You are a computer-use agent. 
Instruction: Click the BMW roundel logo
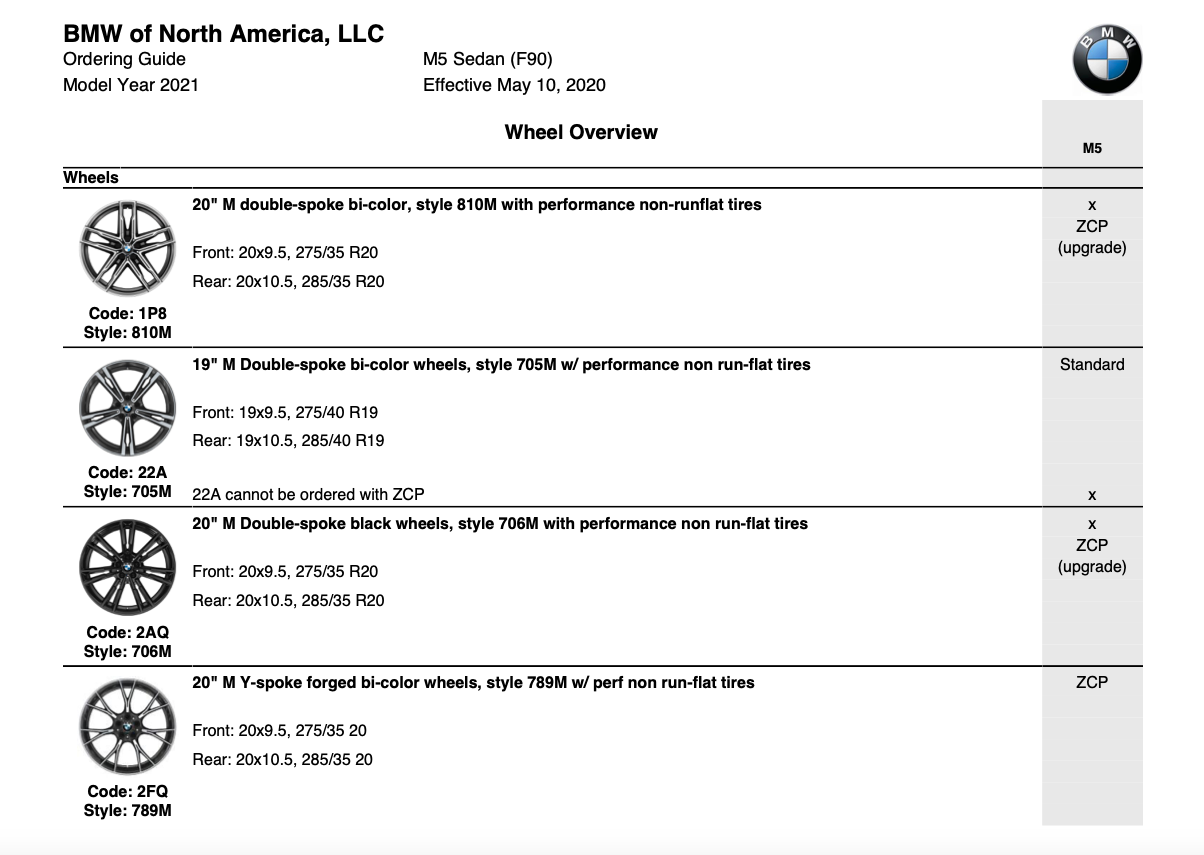pos(1107,61)
